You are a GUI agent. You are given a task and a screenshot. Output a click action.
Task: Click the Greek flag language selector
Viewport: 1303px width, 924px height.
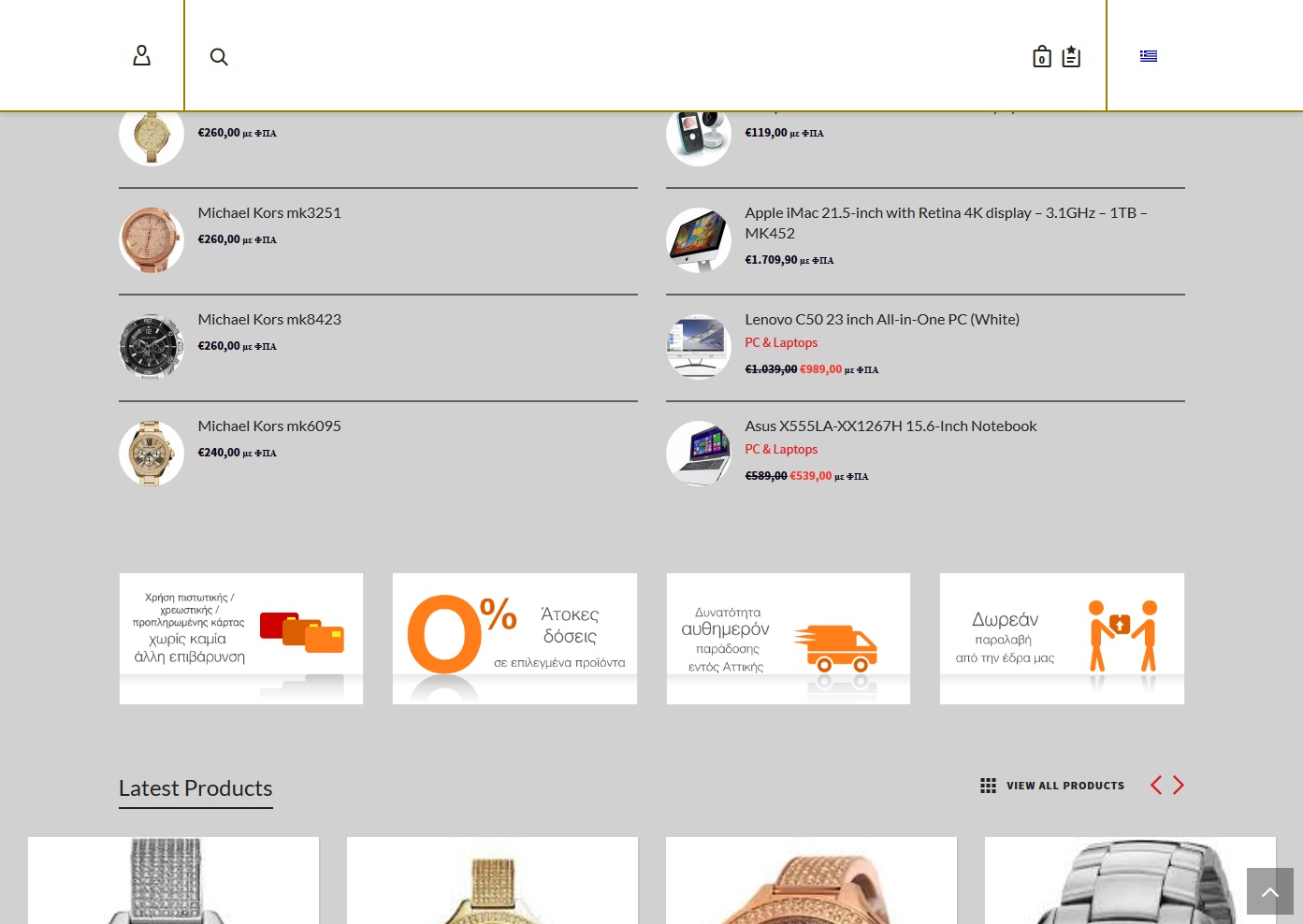(1148, 56)
